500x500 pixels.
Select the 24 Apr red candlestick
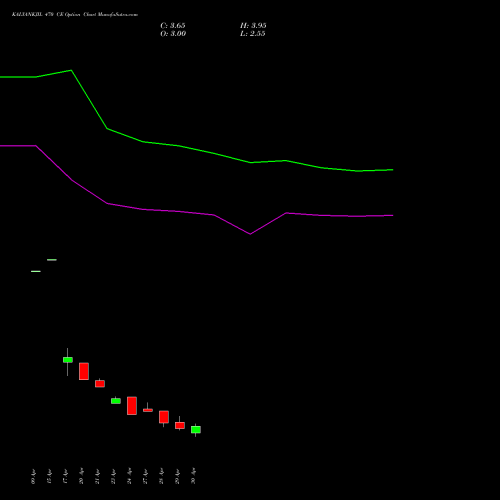[132, 406]
